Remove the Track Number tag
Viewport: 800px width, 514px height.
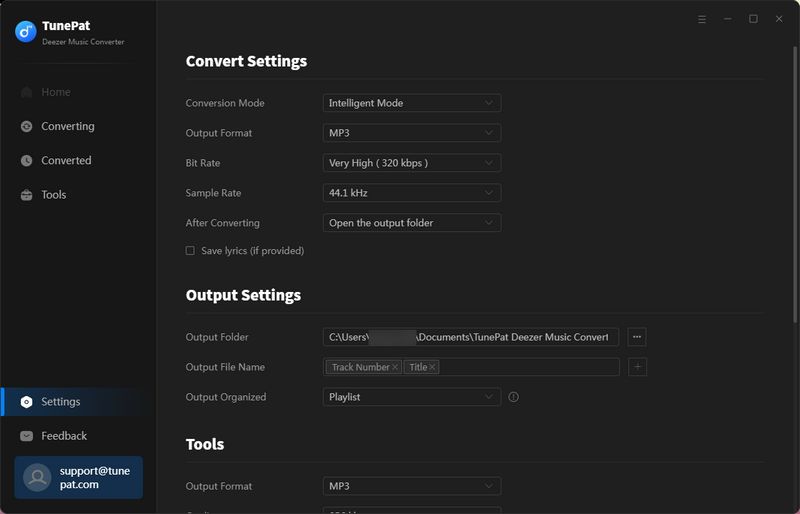click(396, 367)
